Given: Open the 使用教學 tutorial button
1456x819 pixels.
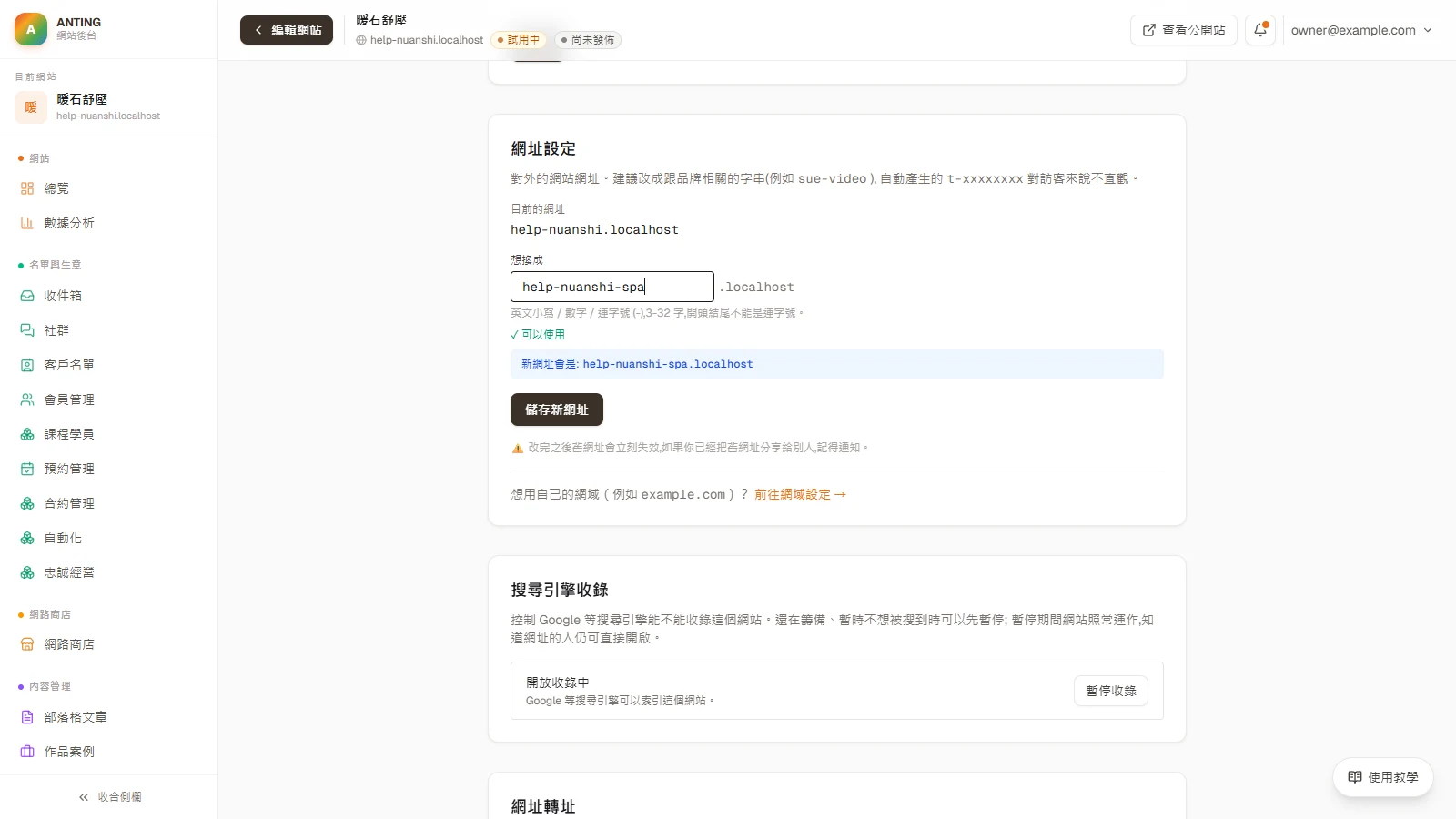Looking at the screenshot, I should click(1383, 777).
